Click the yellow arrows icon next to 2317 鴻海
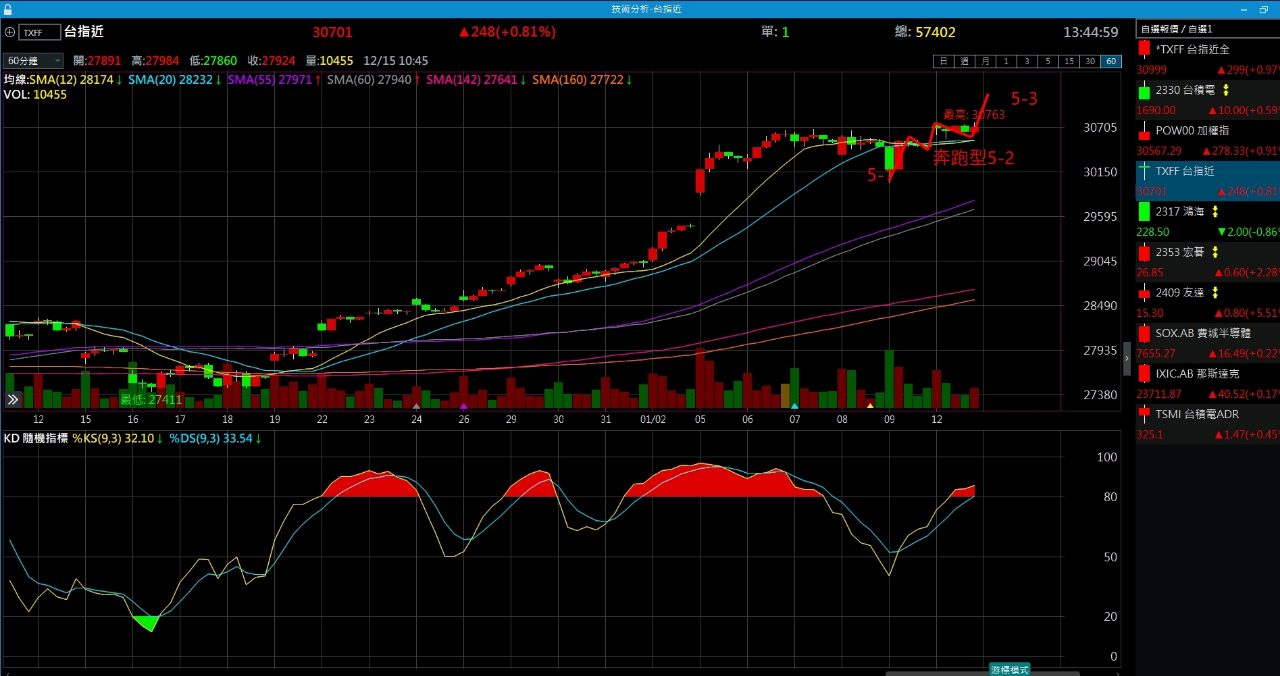The width and height of the screenshot is (1280, 676). (1214, 211)
